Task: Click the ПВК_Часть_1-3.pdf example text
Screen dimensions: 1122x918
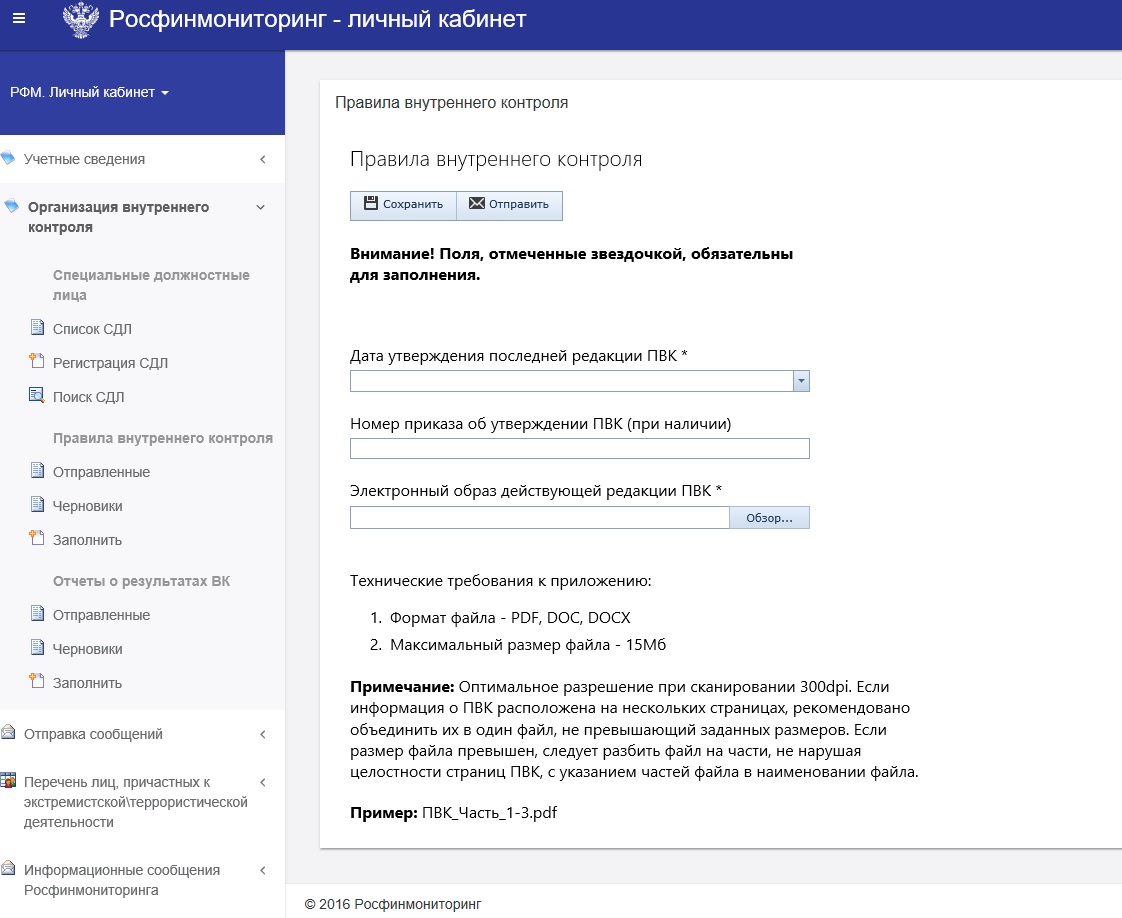Action: [x=489, y=813]
